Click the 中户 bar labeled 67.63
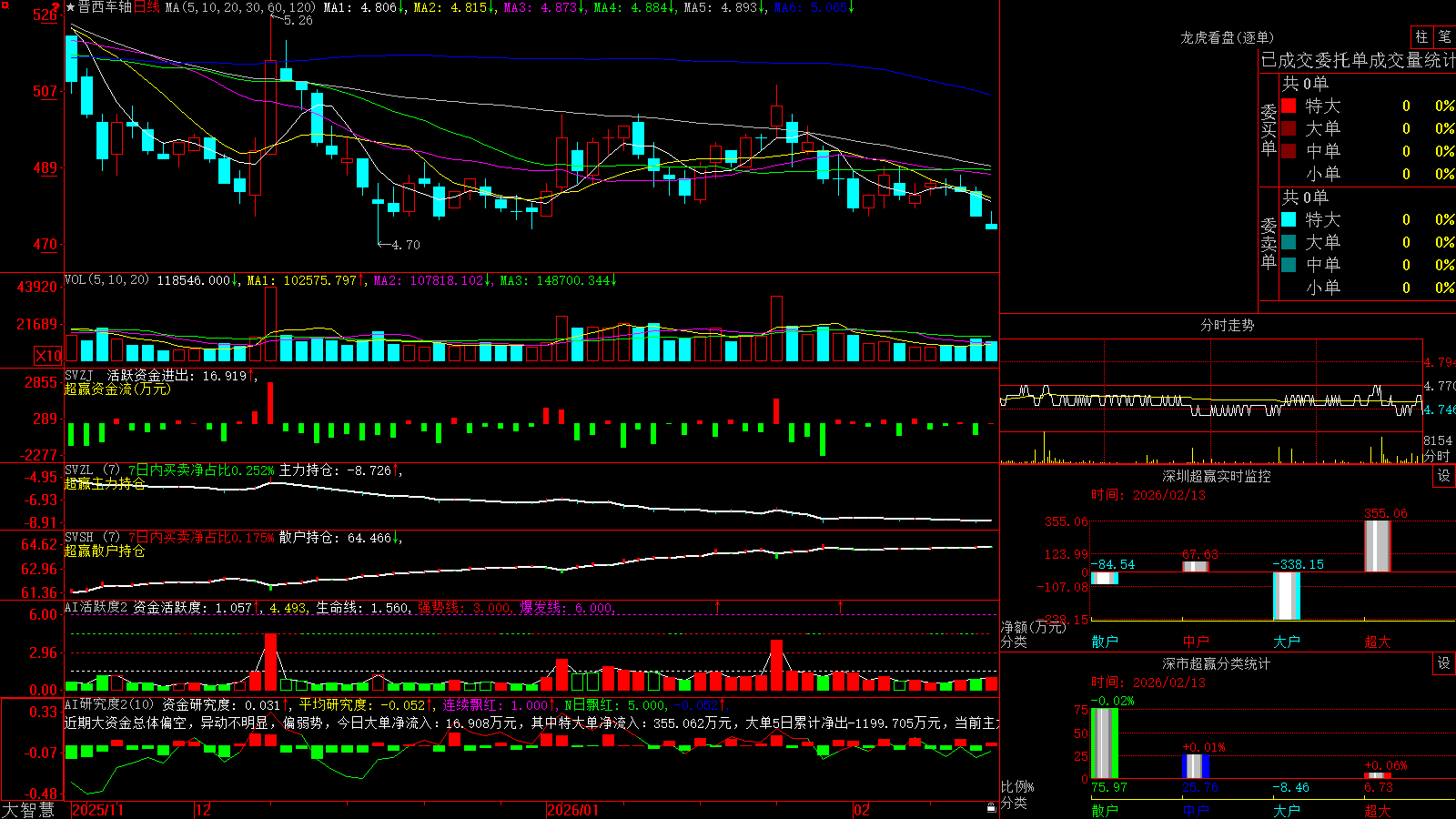Image resolution: width=1456 pixels, height=819 pixels. pyautogui.click(x=1196, y=567)
